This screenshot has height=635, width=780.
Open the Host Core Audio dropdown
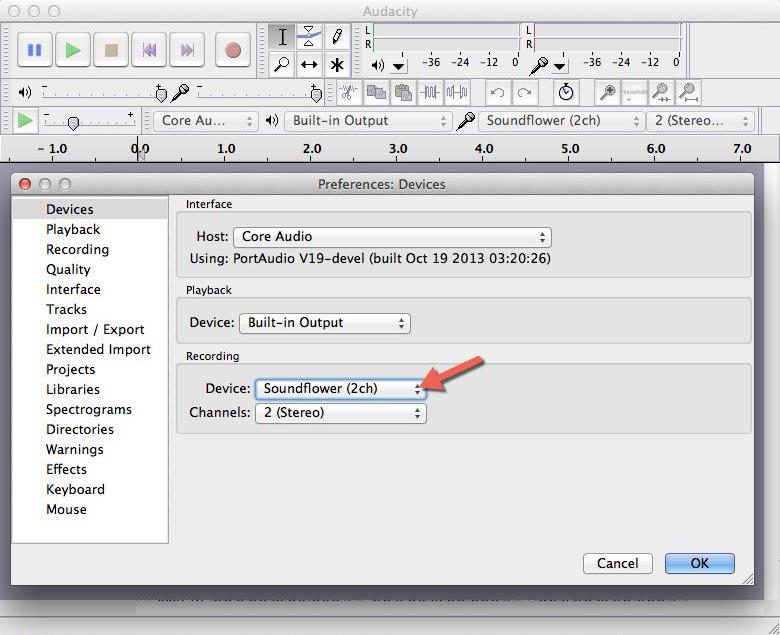tap(392, 237)
